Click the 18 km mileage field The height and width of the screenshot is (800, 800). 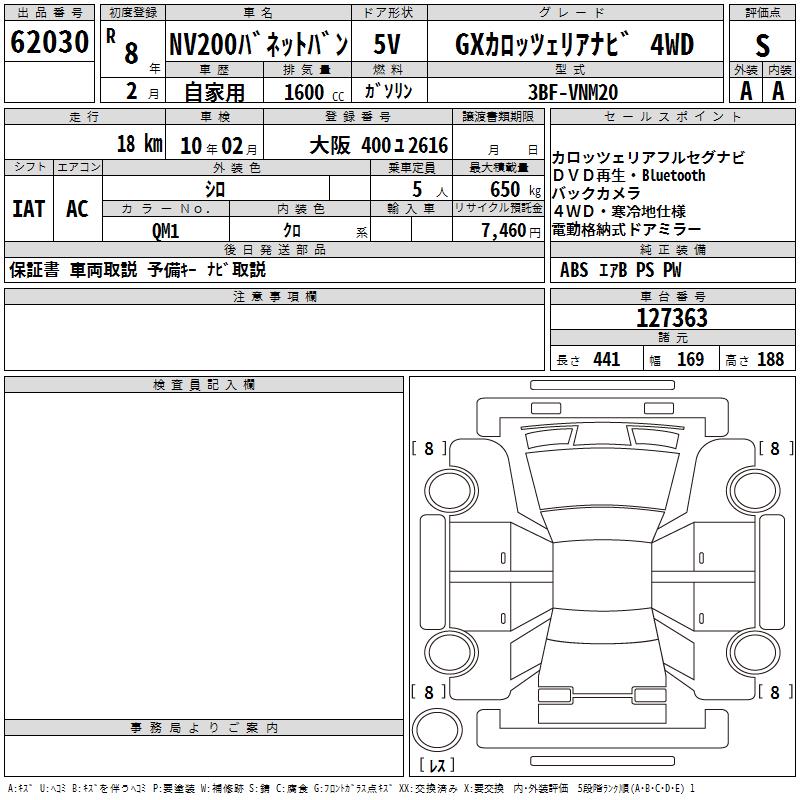click(x=138, y=144)
